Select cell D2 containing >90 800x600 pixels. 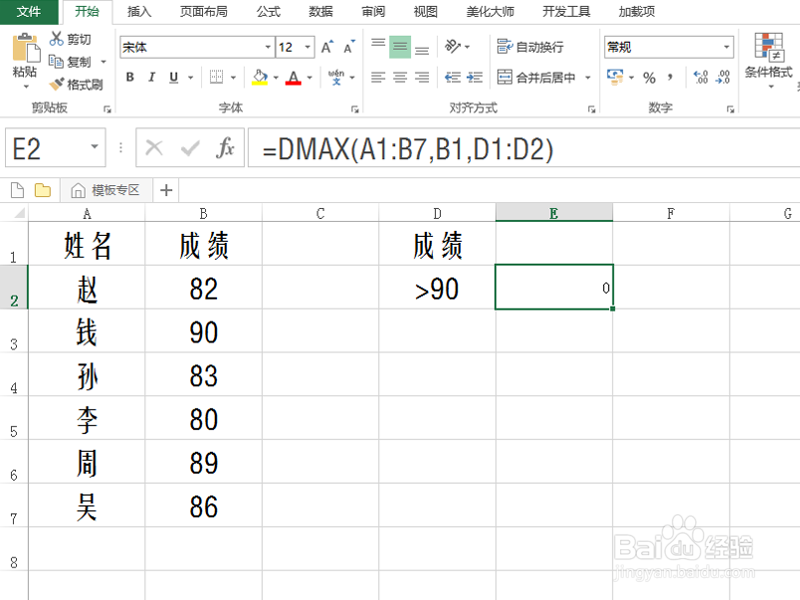point(437,287)
